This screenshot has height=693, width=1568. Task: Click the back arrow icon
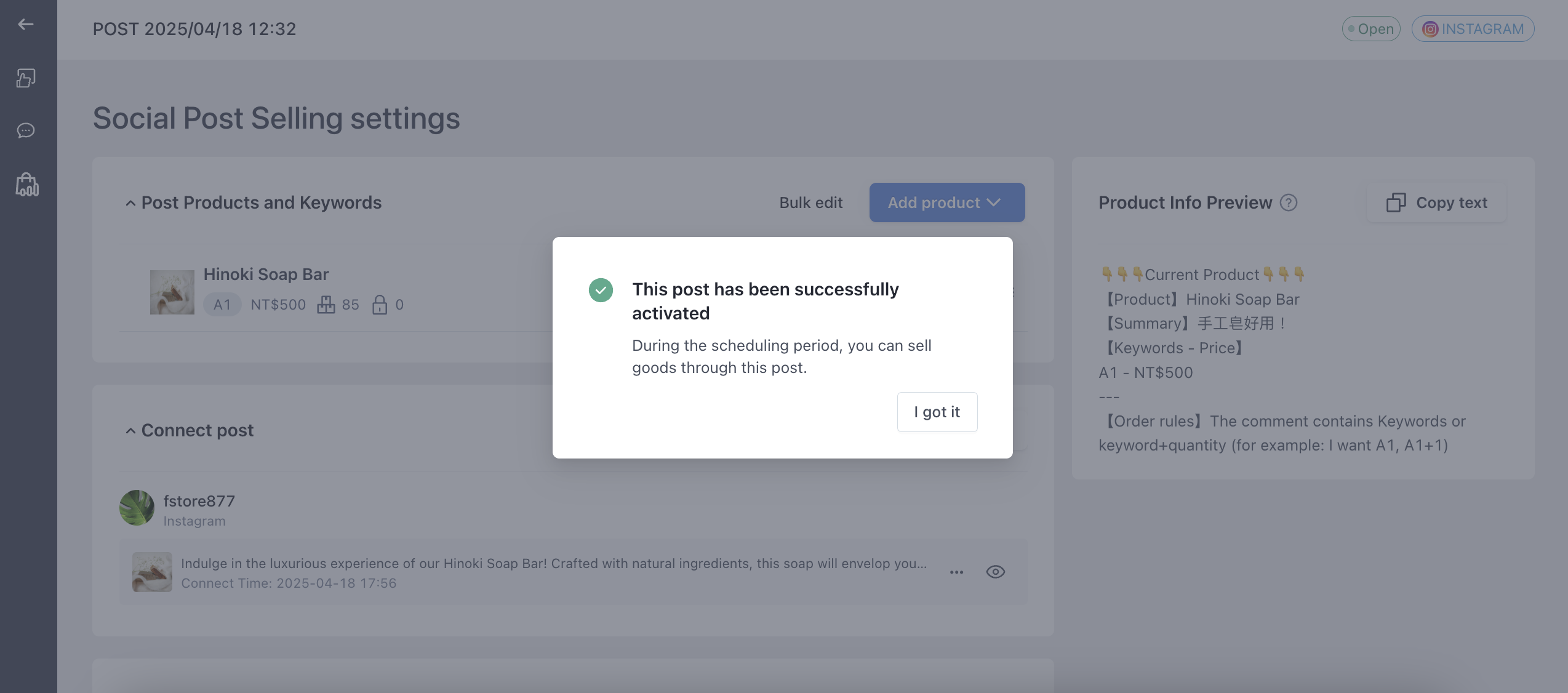click(26, 25)
